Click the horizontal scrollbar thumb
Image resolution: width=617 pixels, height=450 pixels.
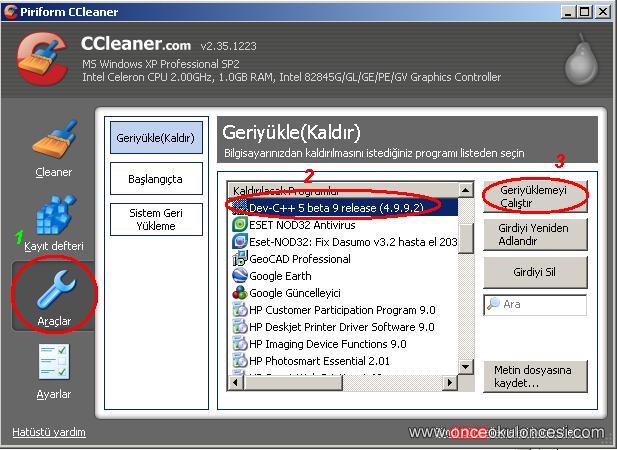[292, 382]
